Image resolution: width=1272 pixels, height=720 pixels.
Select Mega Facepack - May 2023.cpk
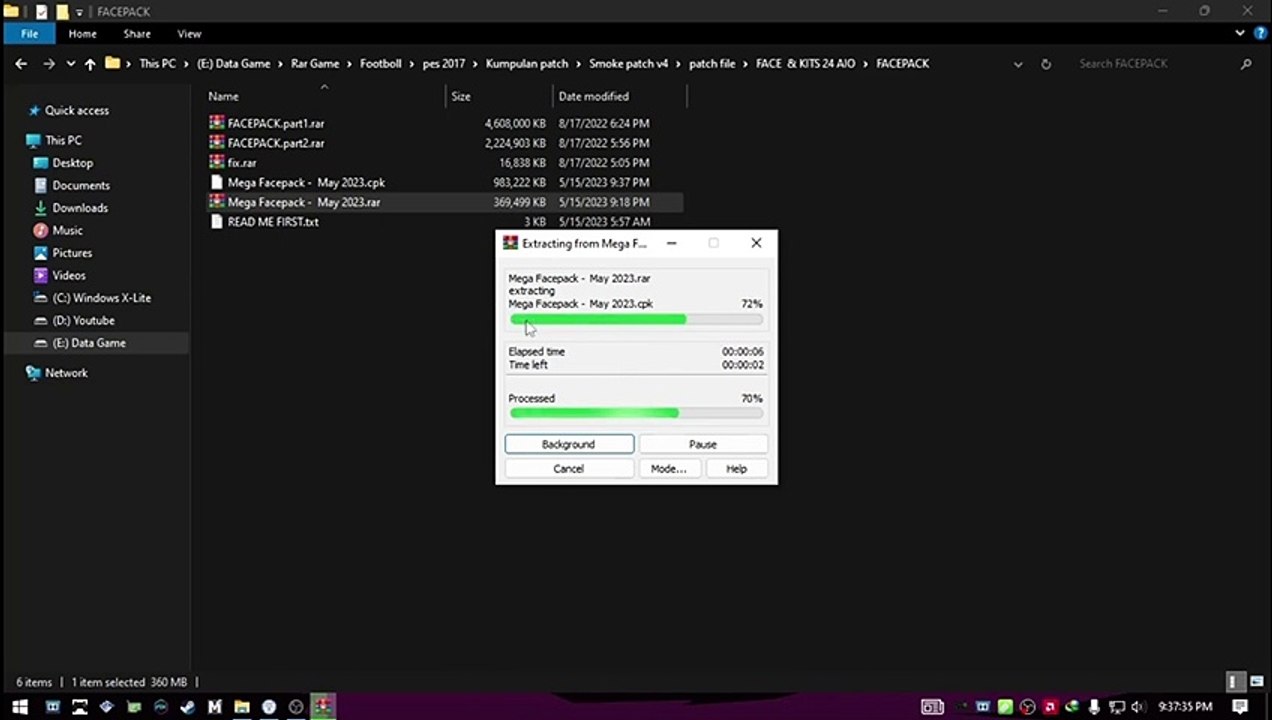point(306,182)
